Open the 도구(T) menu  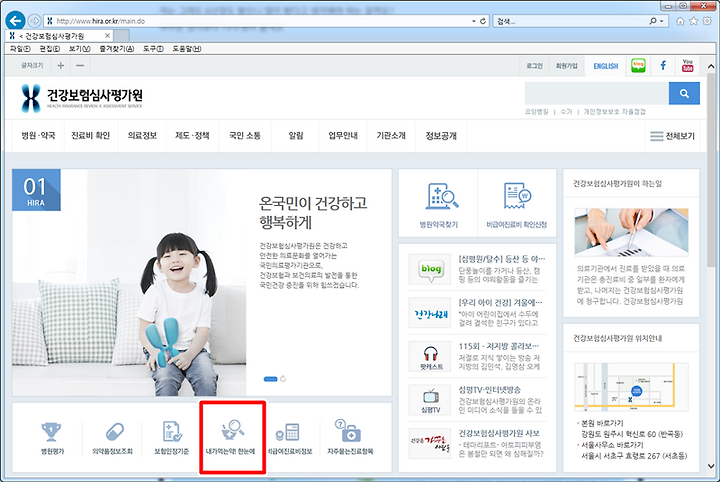[x=153, y=49]
